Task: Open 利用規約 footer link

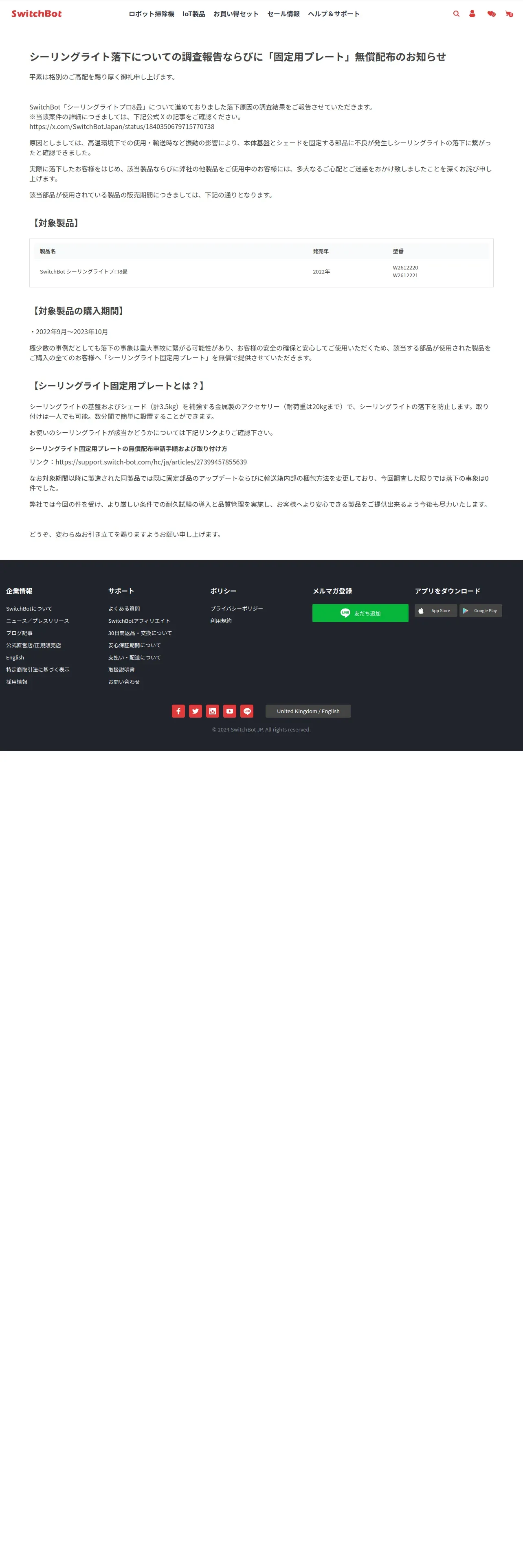Action: point(221,621)
